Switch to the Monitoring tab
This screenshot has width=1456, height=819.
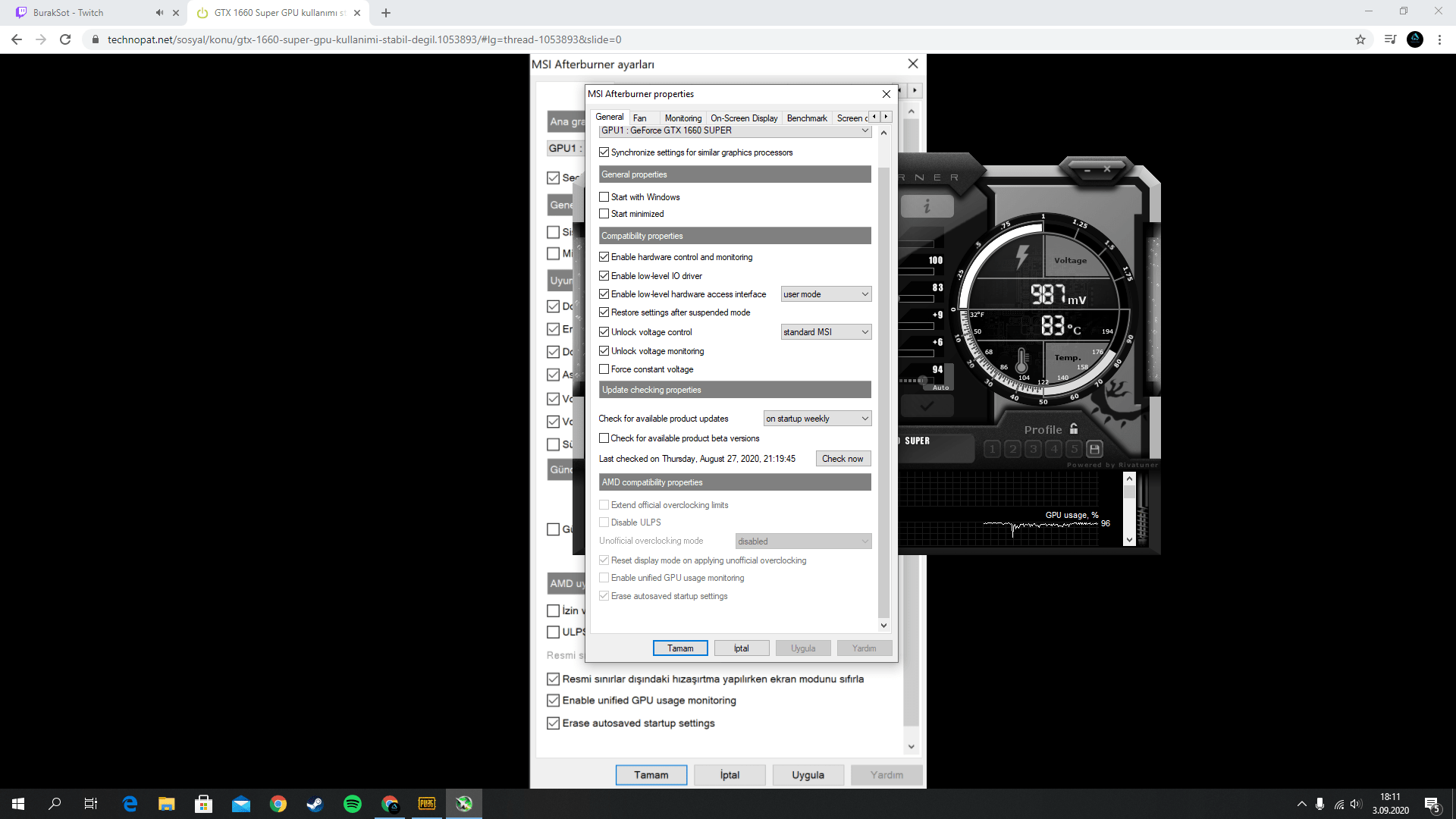[682, 118]
